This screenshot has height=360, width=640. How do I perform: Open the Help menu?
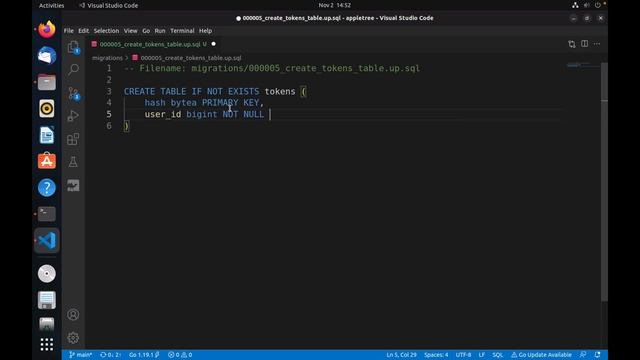click(x=205, y=31)
